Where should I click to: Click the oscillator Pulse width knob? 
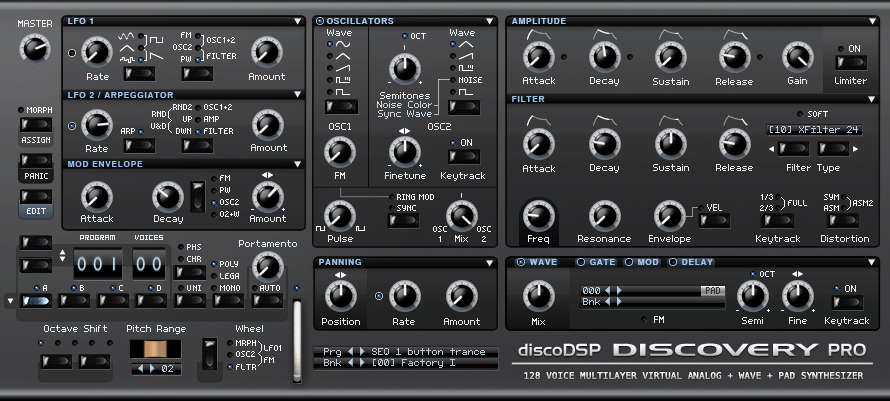point(340,213)
